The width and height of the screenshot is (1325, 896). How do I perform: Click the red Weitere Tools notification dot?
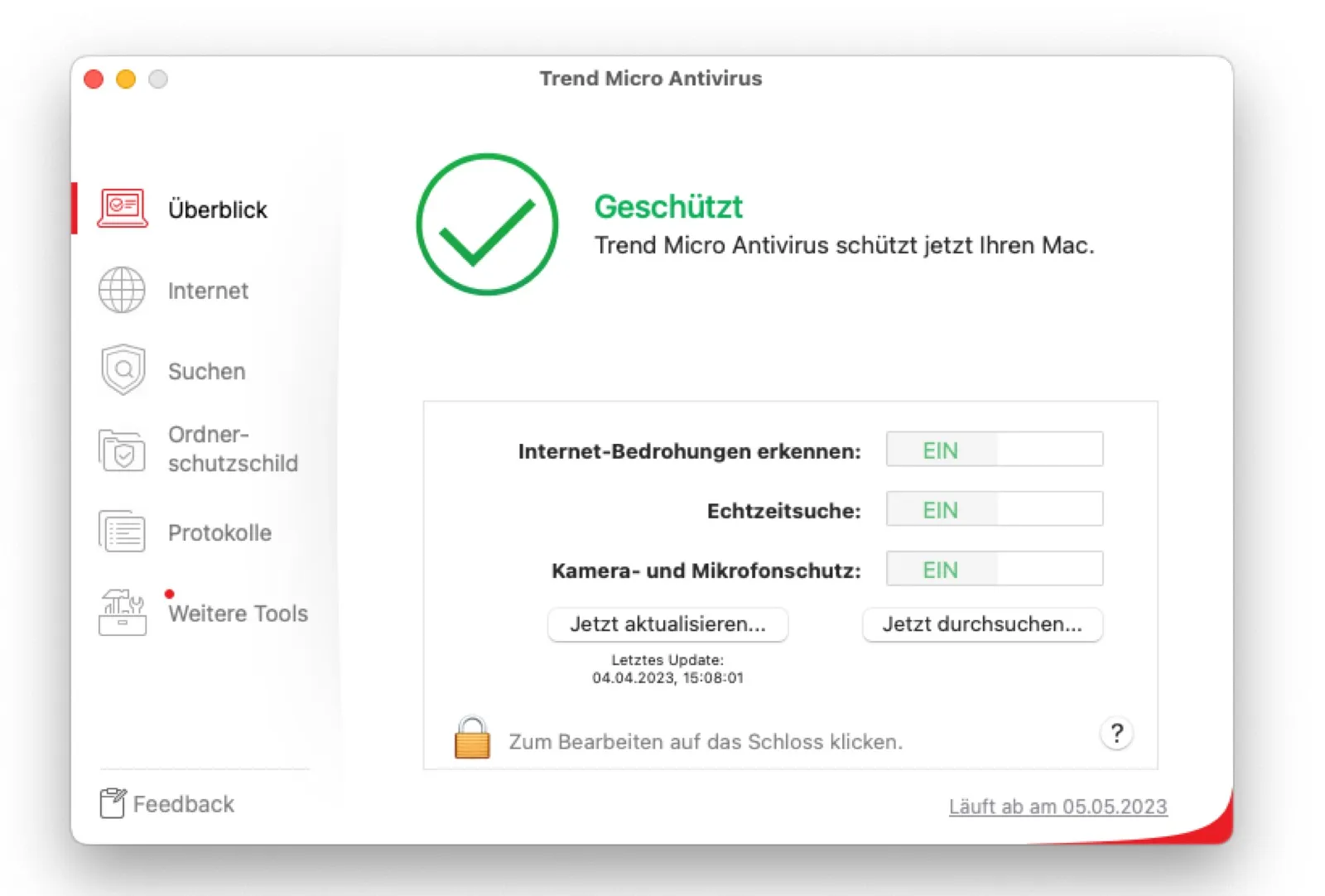170,593
